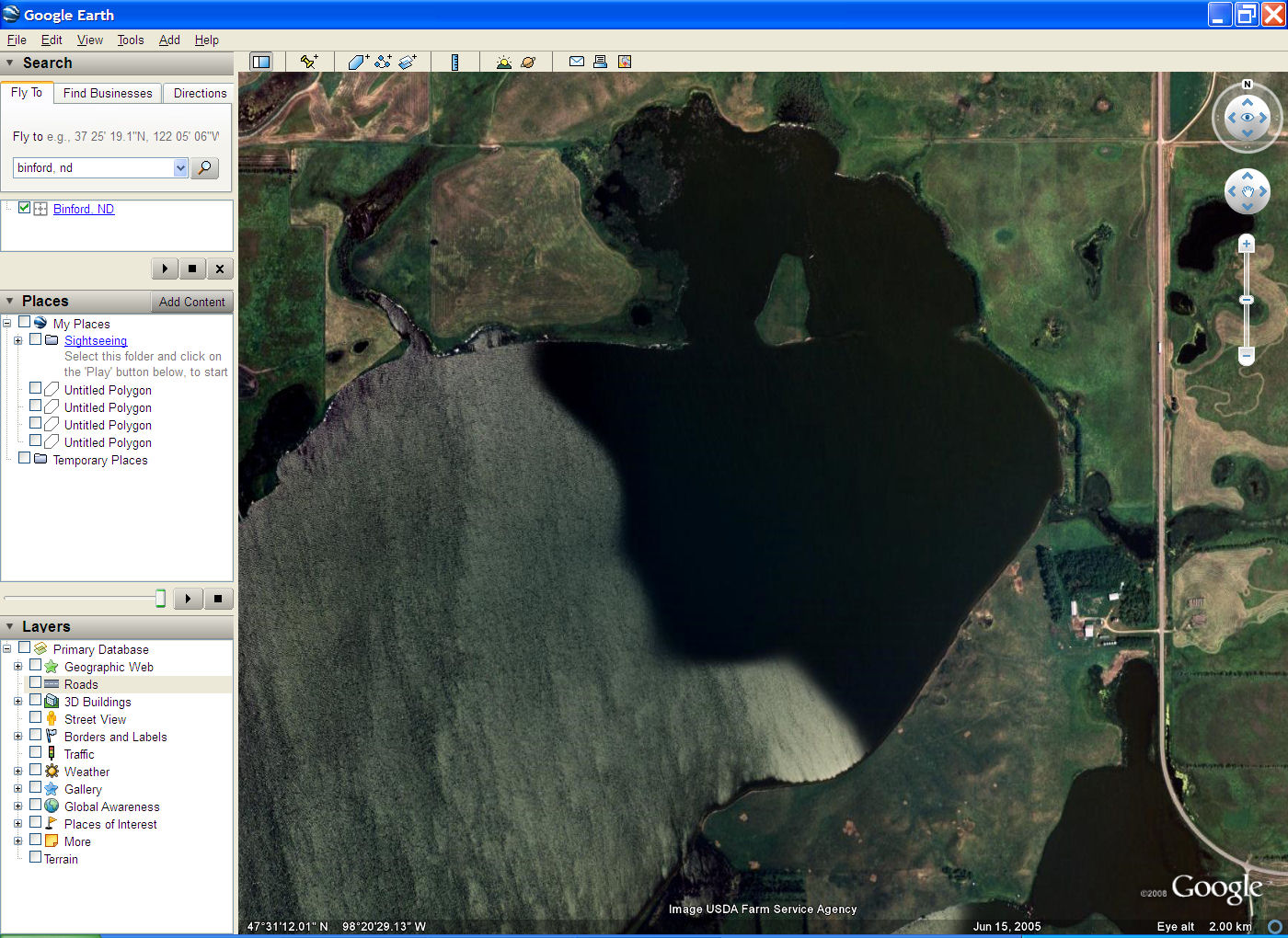This screenshot has height=938, width=1288.
Task: Open the Help menu
Action: 207,40
